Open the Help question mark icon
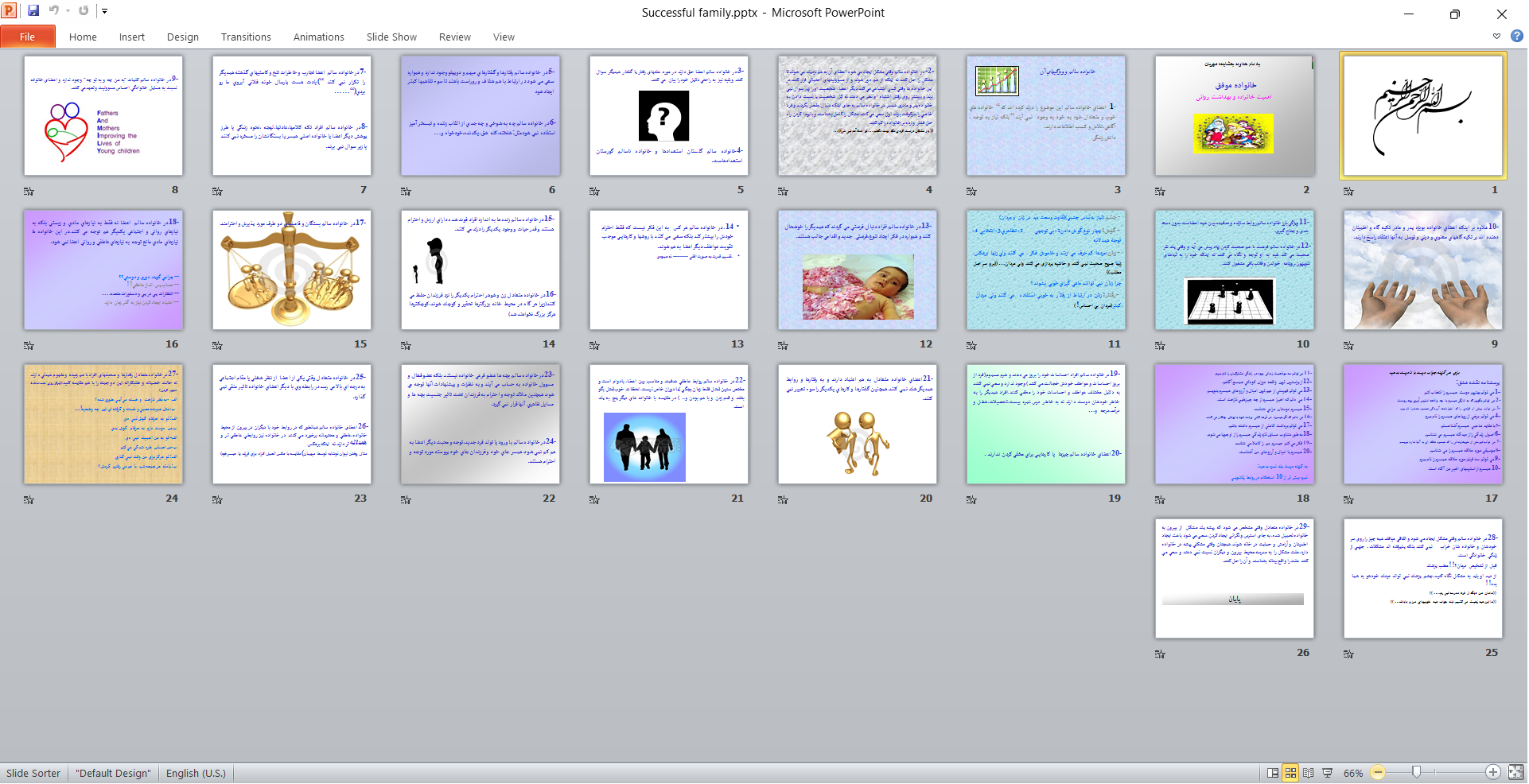The width and height of the screenshot is (1529, 784). click(1517, 37)
